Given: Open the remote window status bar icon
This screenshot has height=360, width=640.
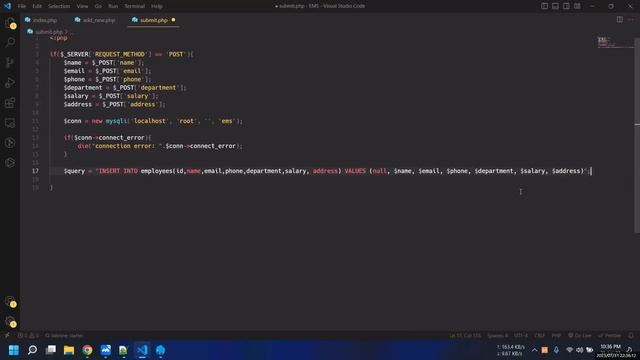Looking at the screenshot, I should coord(7,336).
